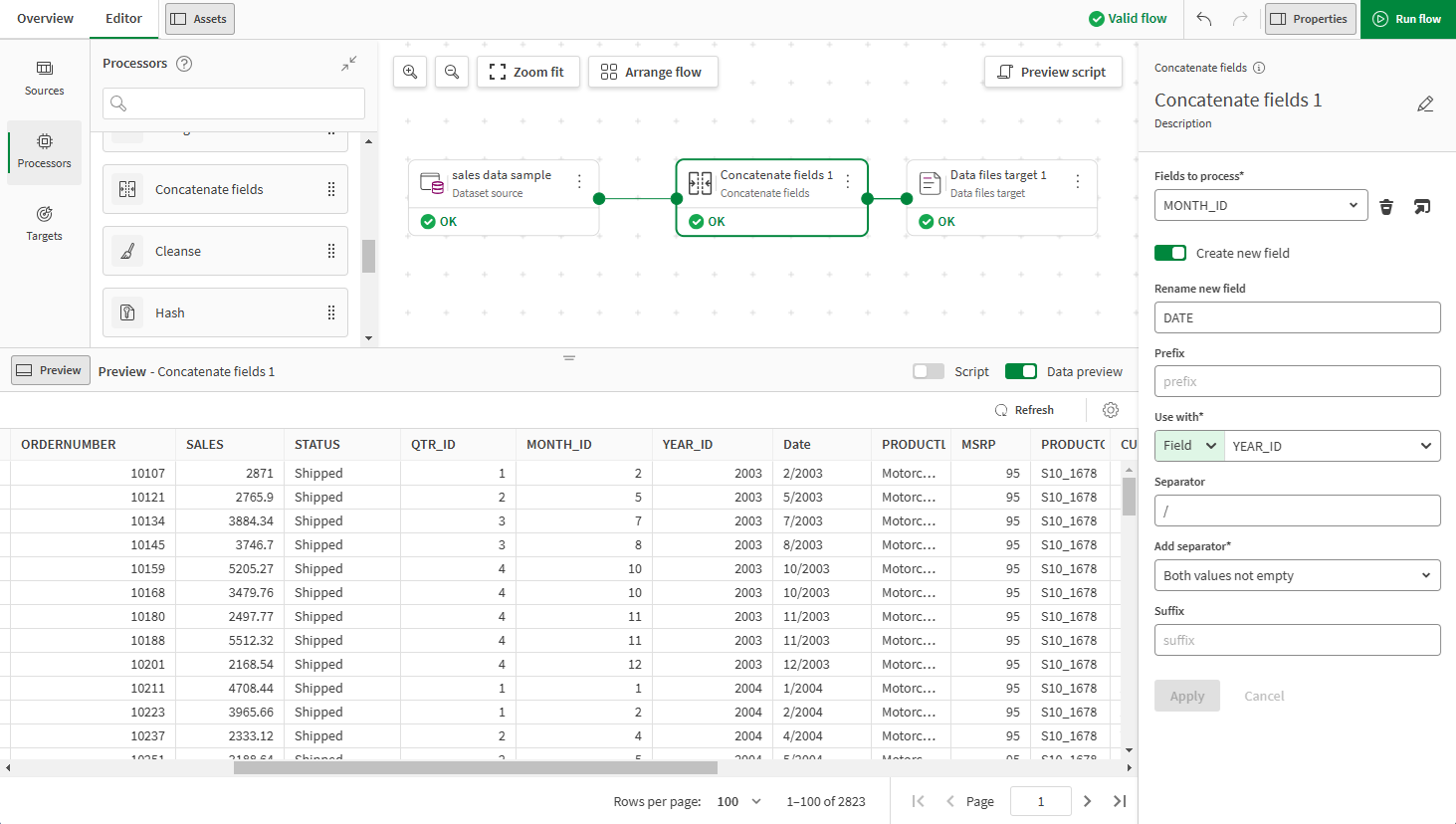Enable the Script preview toggle
The width and height of the screenshot is (1456, 824).
(928, 370)
